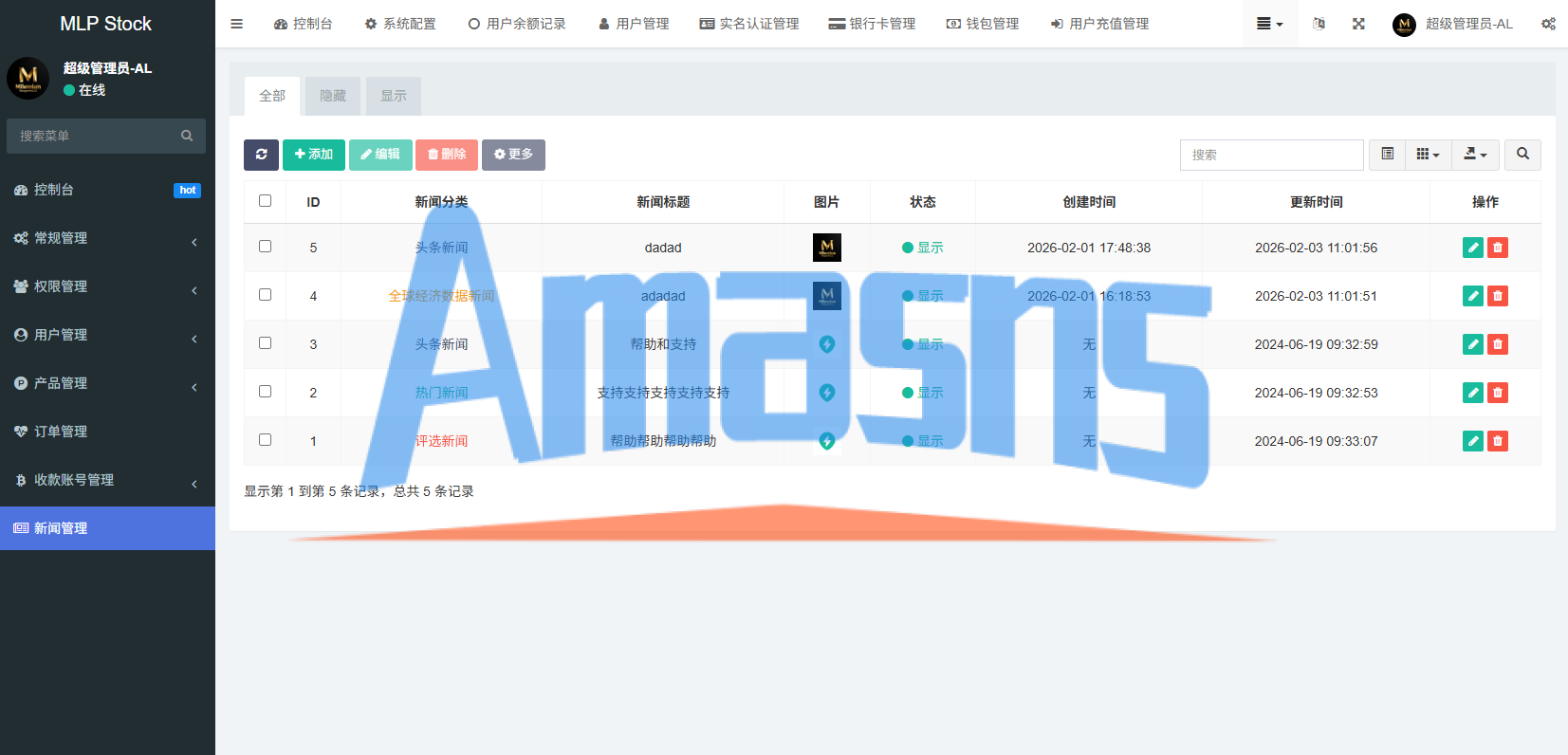Expand the 产品管理 sidebar menu
Image resolution: width=1568 pixels, height=755 pixels.
(x=107, y=383)
